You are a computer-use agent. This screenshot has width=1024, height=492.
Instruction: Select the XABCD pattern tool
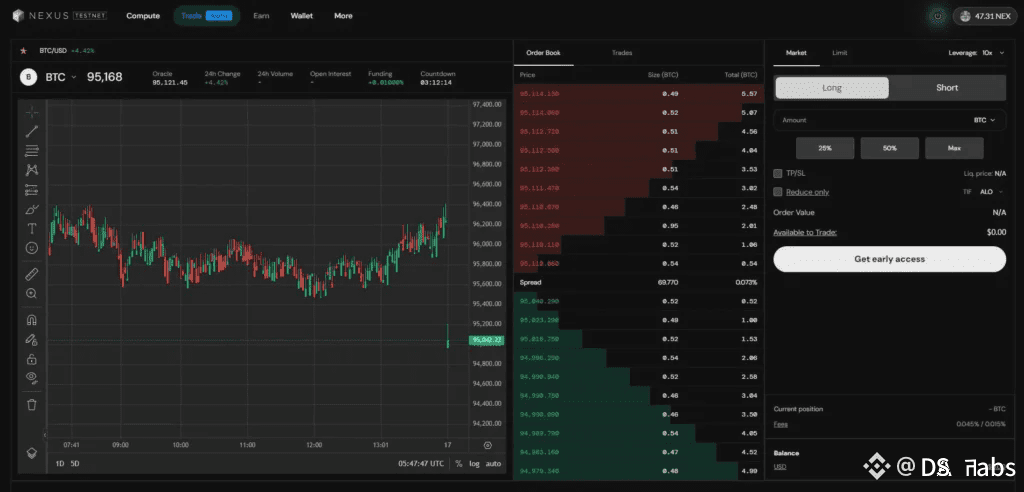[31, 170]
